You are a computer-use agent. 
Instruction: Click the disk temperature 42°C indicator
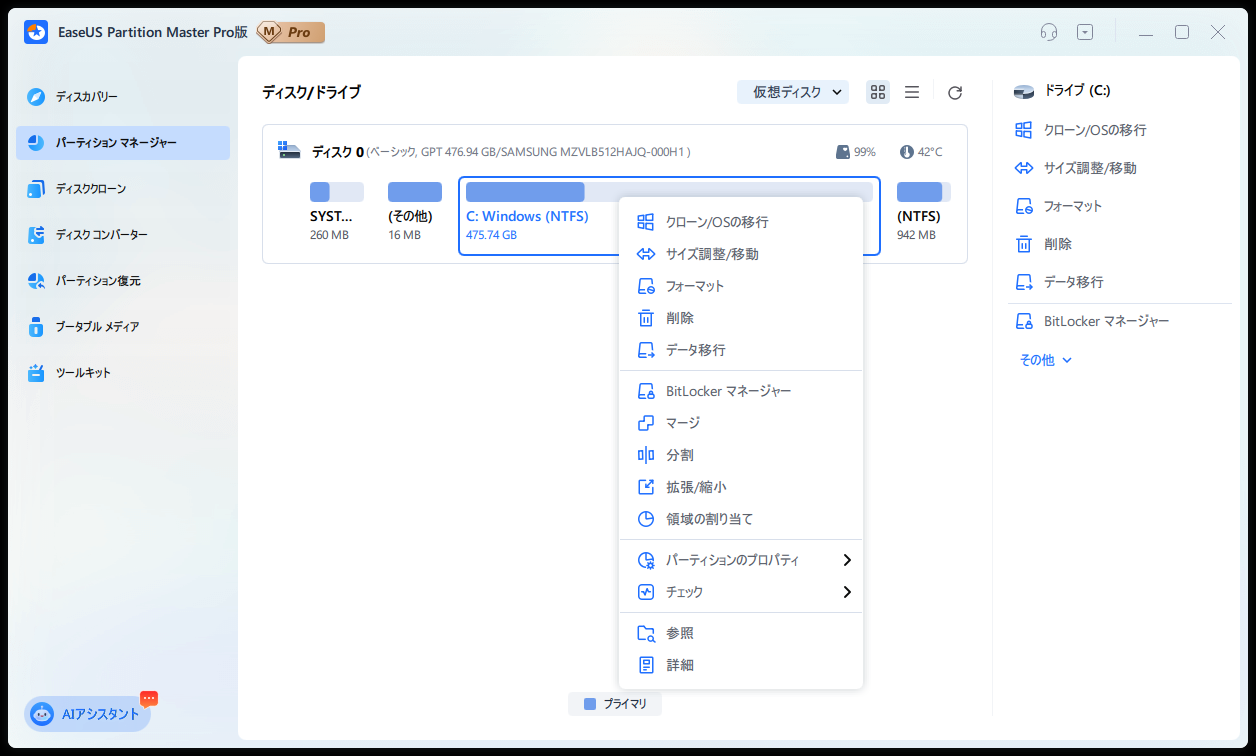(x=921, y=152)
